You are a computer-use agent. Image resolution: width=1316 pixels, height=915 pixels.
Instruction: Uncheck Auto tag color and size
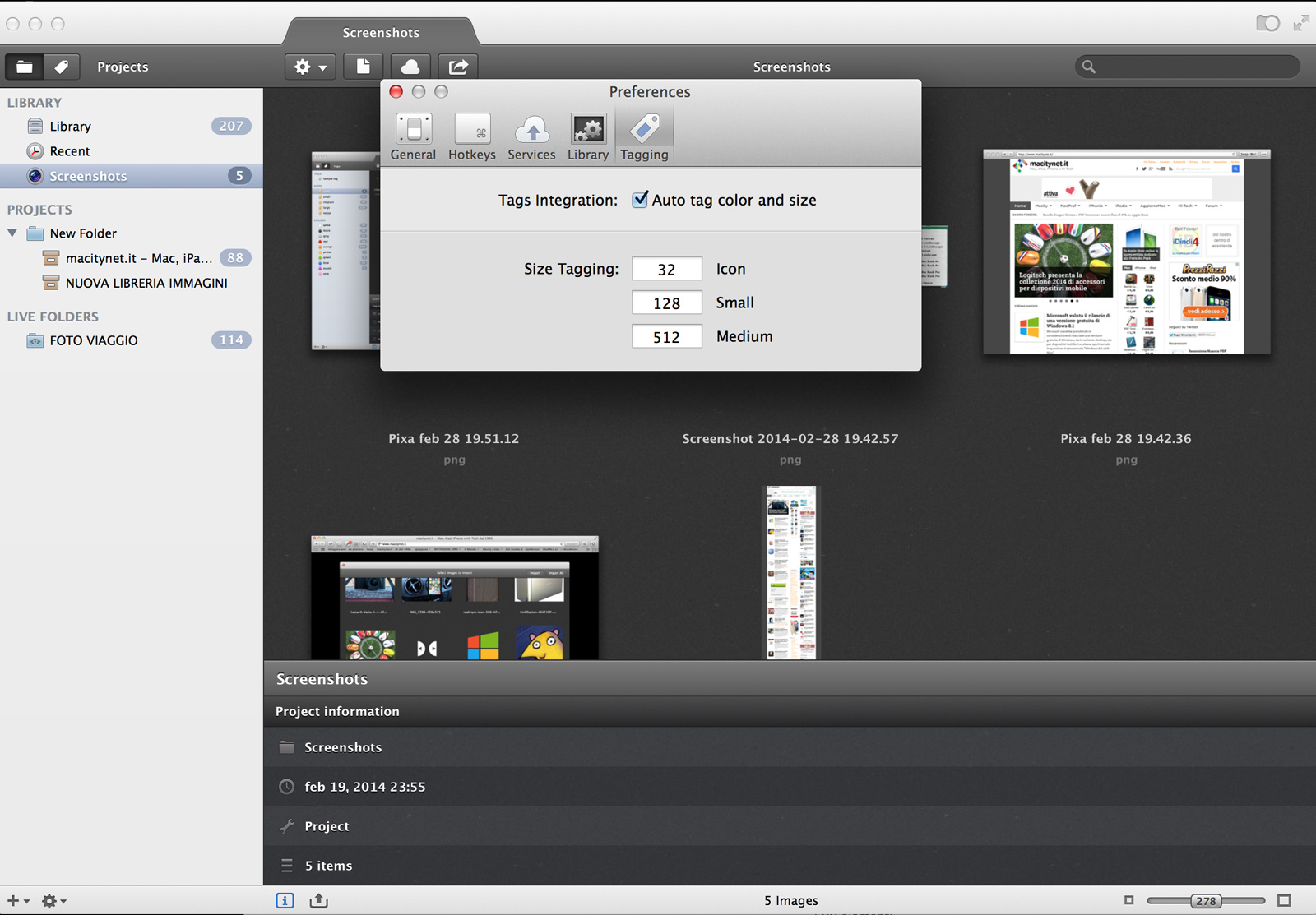coord(640,200)
